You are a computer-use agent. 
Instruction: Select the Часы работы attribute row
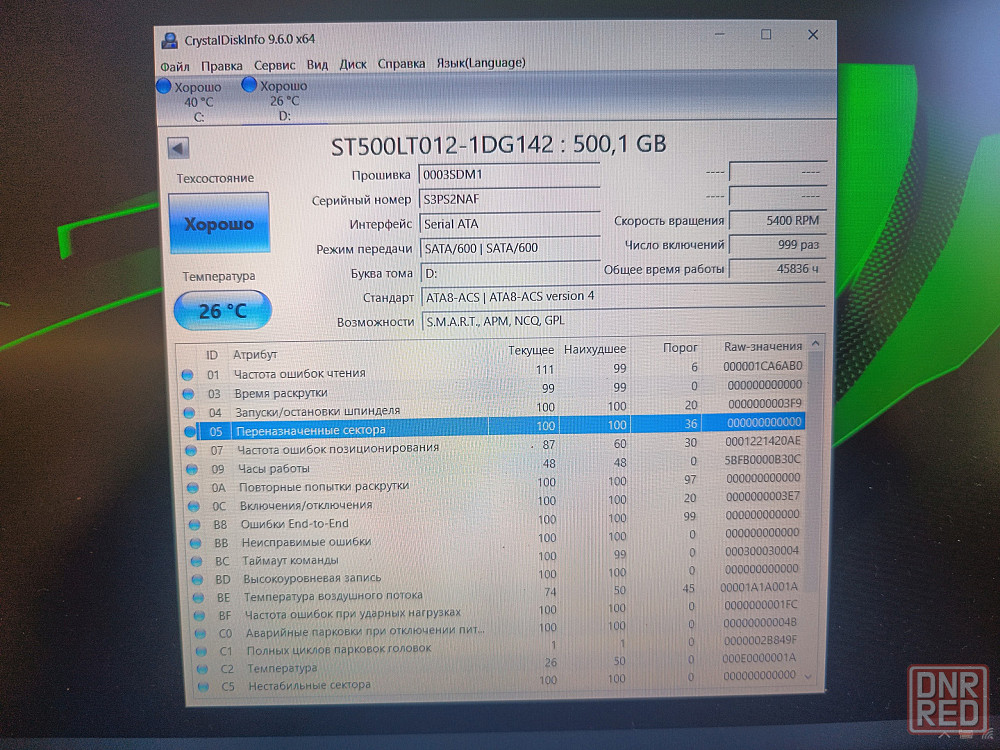click(494, 464)
